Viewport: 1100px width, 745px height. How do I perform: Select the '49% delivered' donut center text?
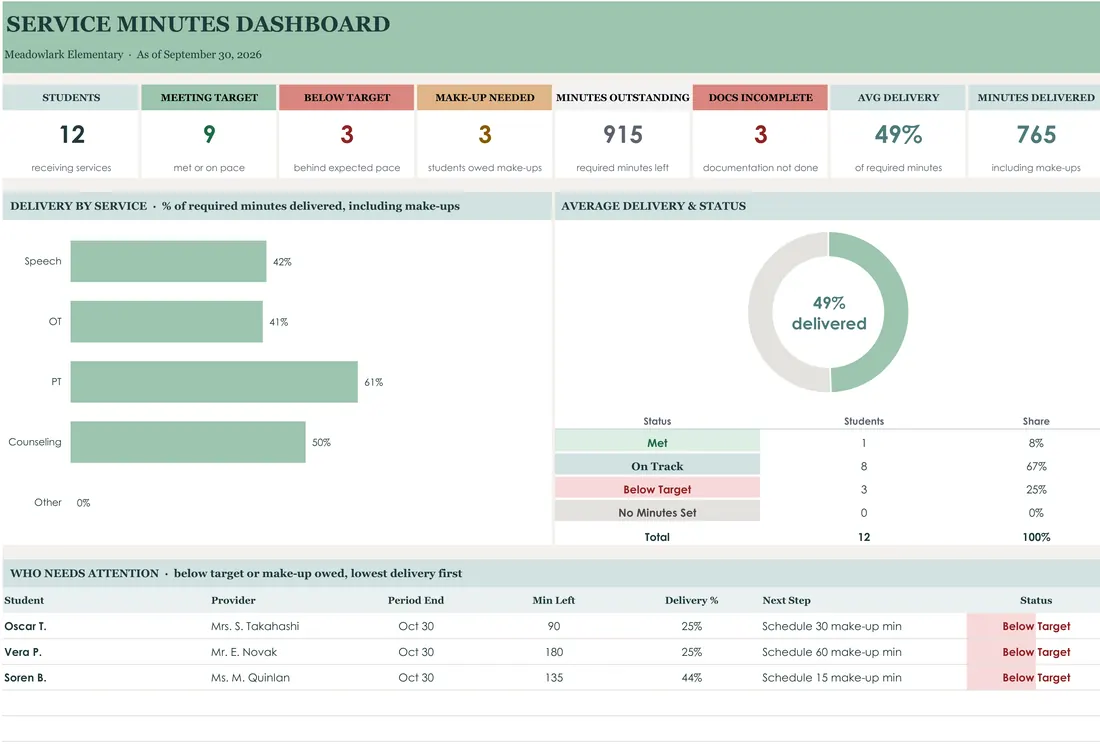[829, 313]
